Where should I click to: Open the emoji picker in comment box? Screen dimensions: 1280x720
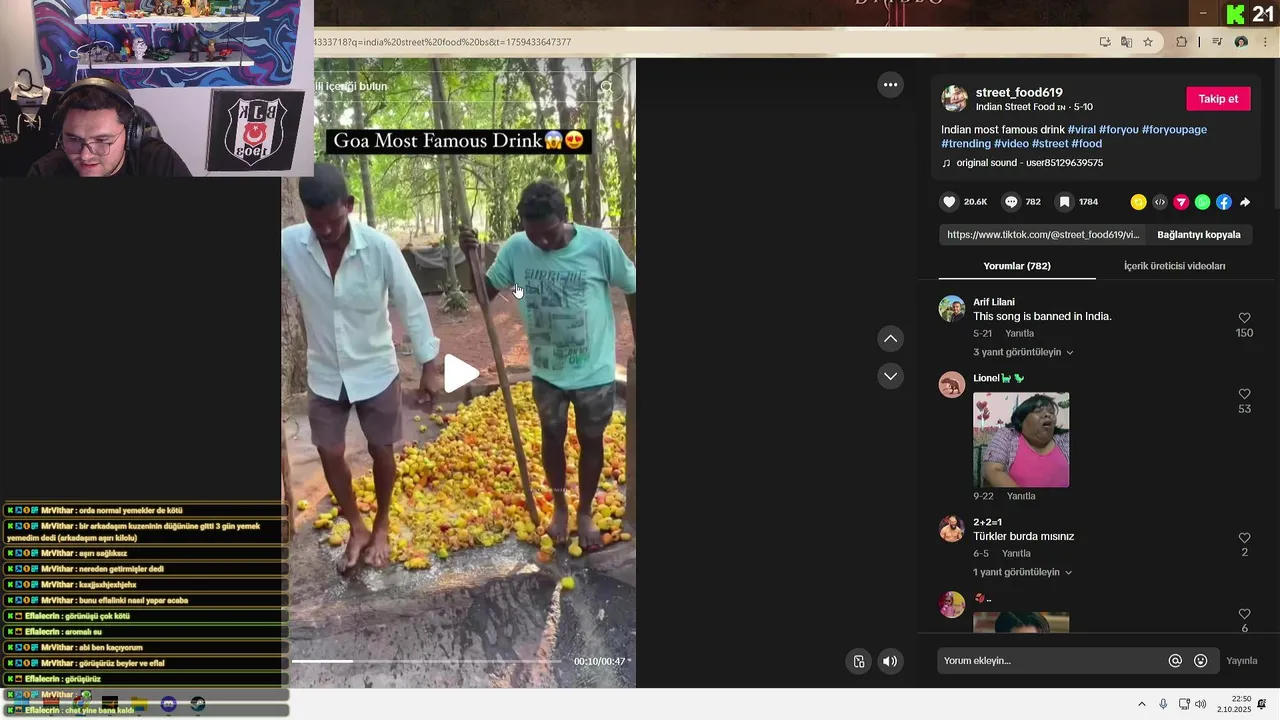(x=1201, y=661)
